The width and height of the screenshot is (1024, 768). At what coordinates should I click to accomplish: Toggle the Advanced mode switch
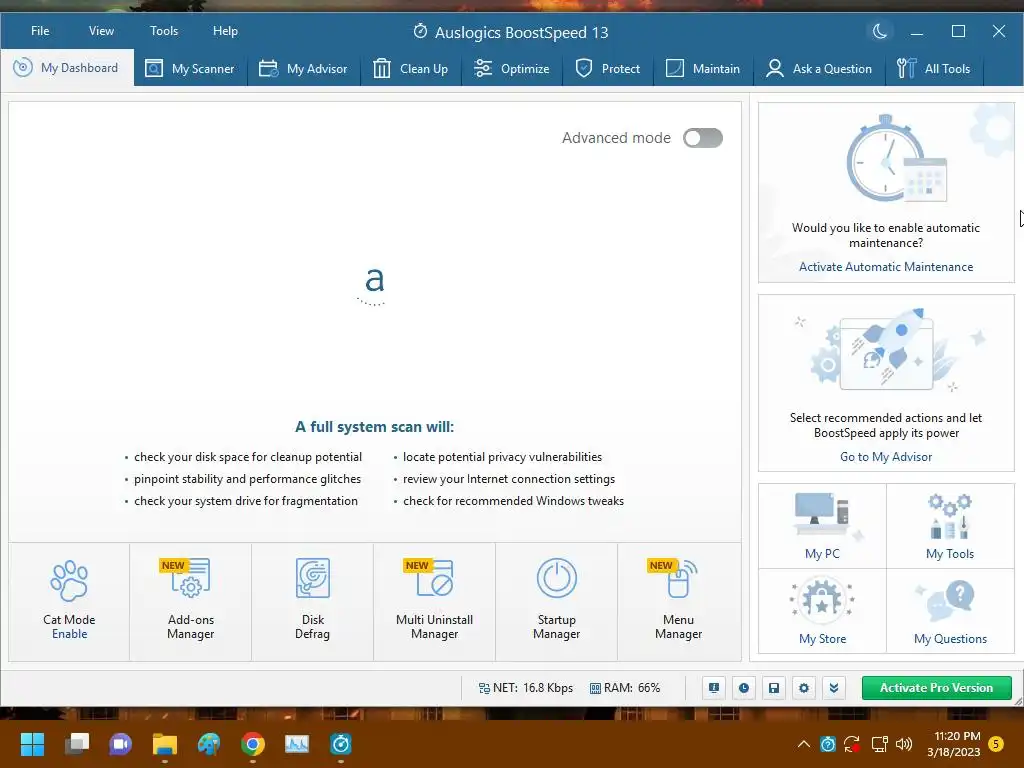pyautogui.click(x=703, y=138)
